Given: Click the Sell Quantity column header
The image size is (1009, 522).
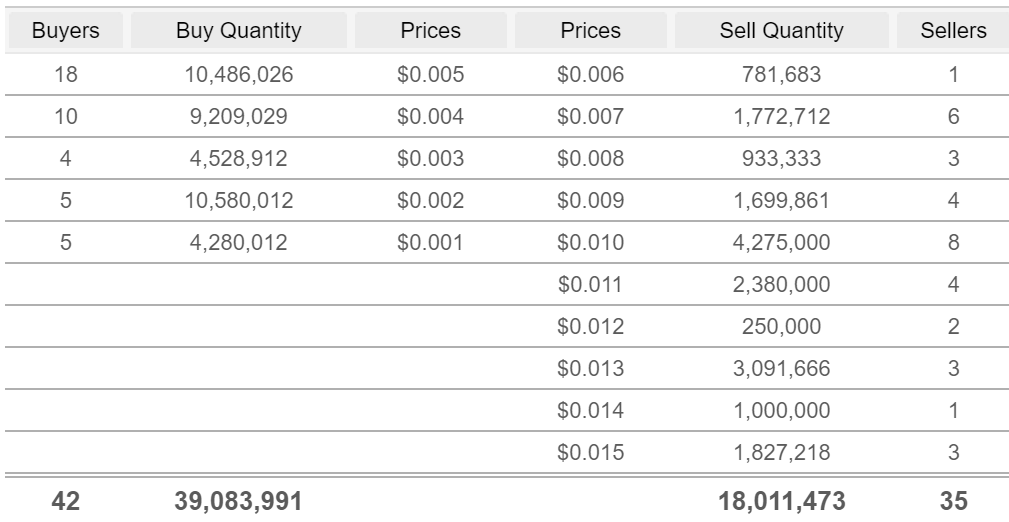Looking at the screenshot, I should pos(781,30).
